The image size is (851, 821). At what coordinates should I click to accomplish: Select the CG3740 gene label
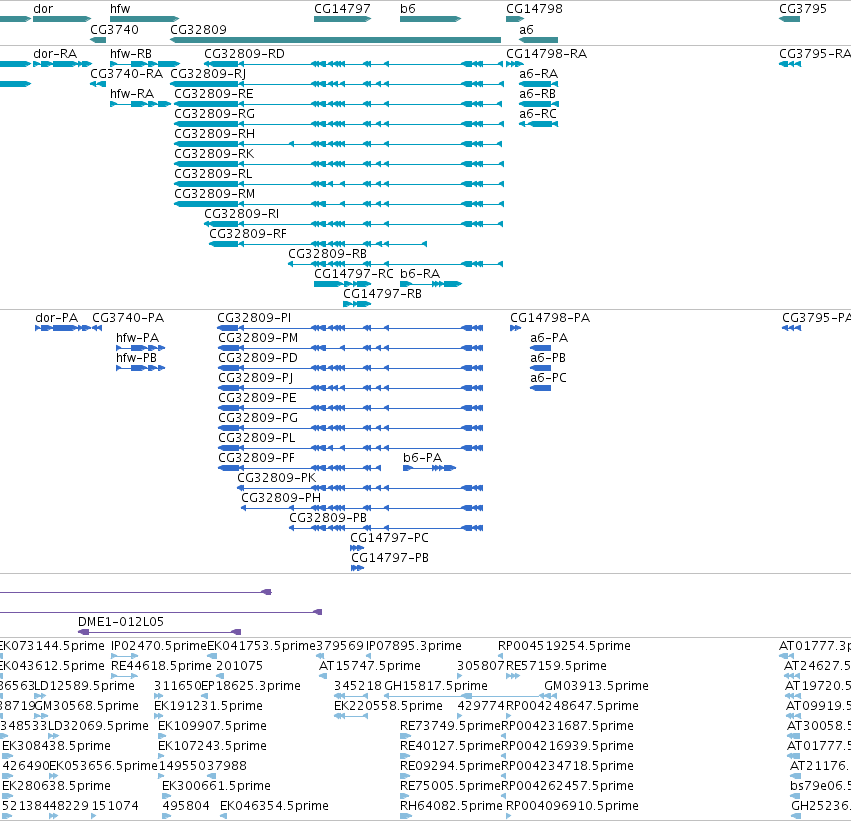[x=114, y=30]
